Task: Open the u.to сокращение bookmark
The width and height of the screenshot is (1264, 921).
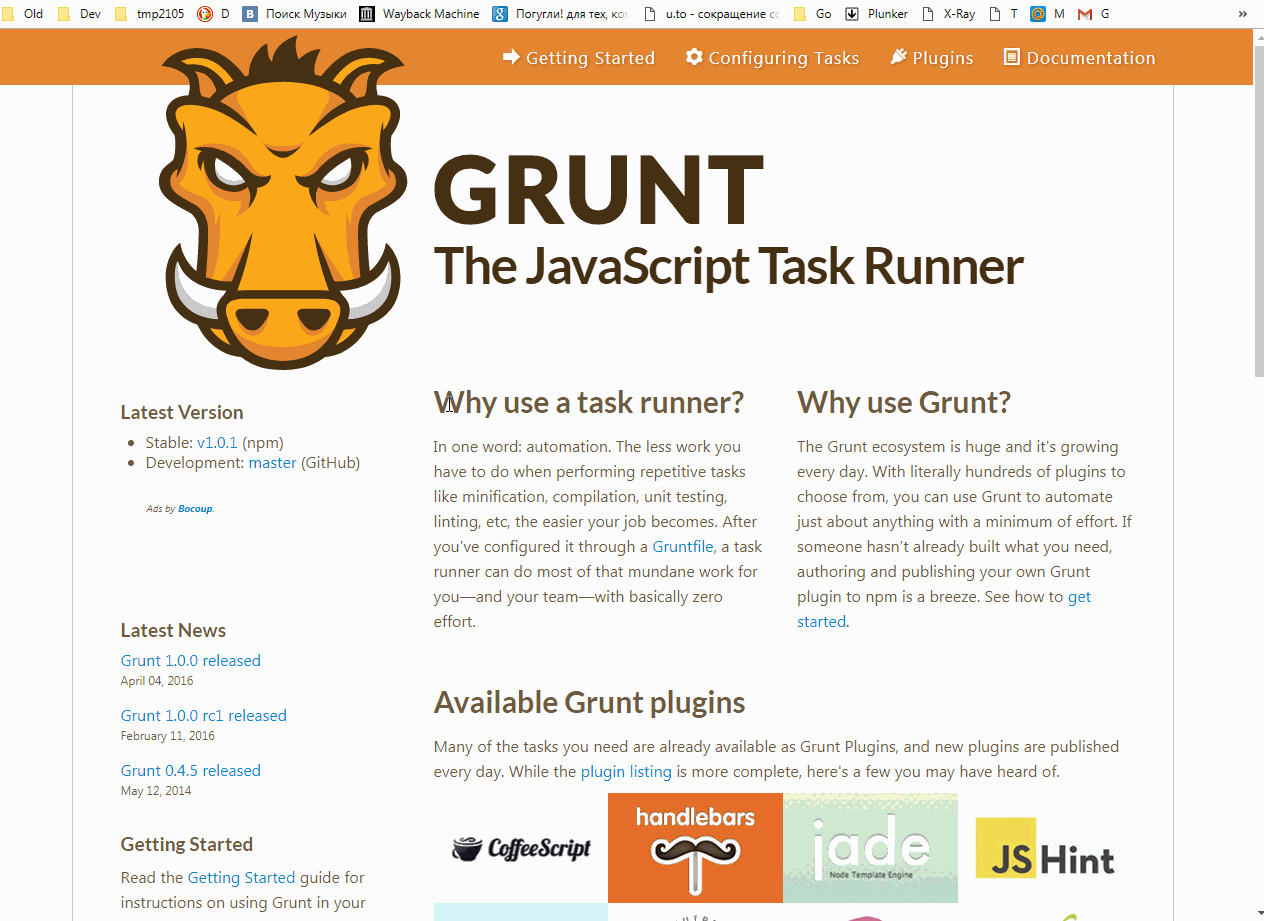Action: pos(712,14)
